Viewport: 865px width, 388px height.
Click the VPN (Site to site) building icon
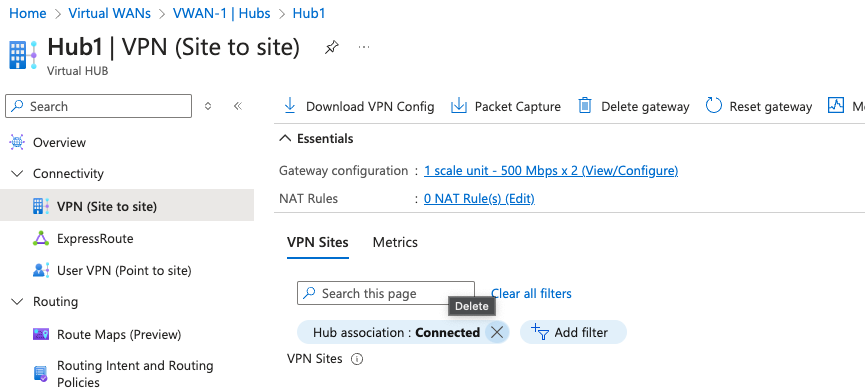click(41, 206)
